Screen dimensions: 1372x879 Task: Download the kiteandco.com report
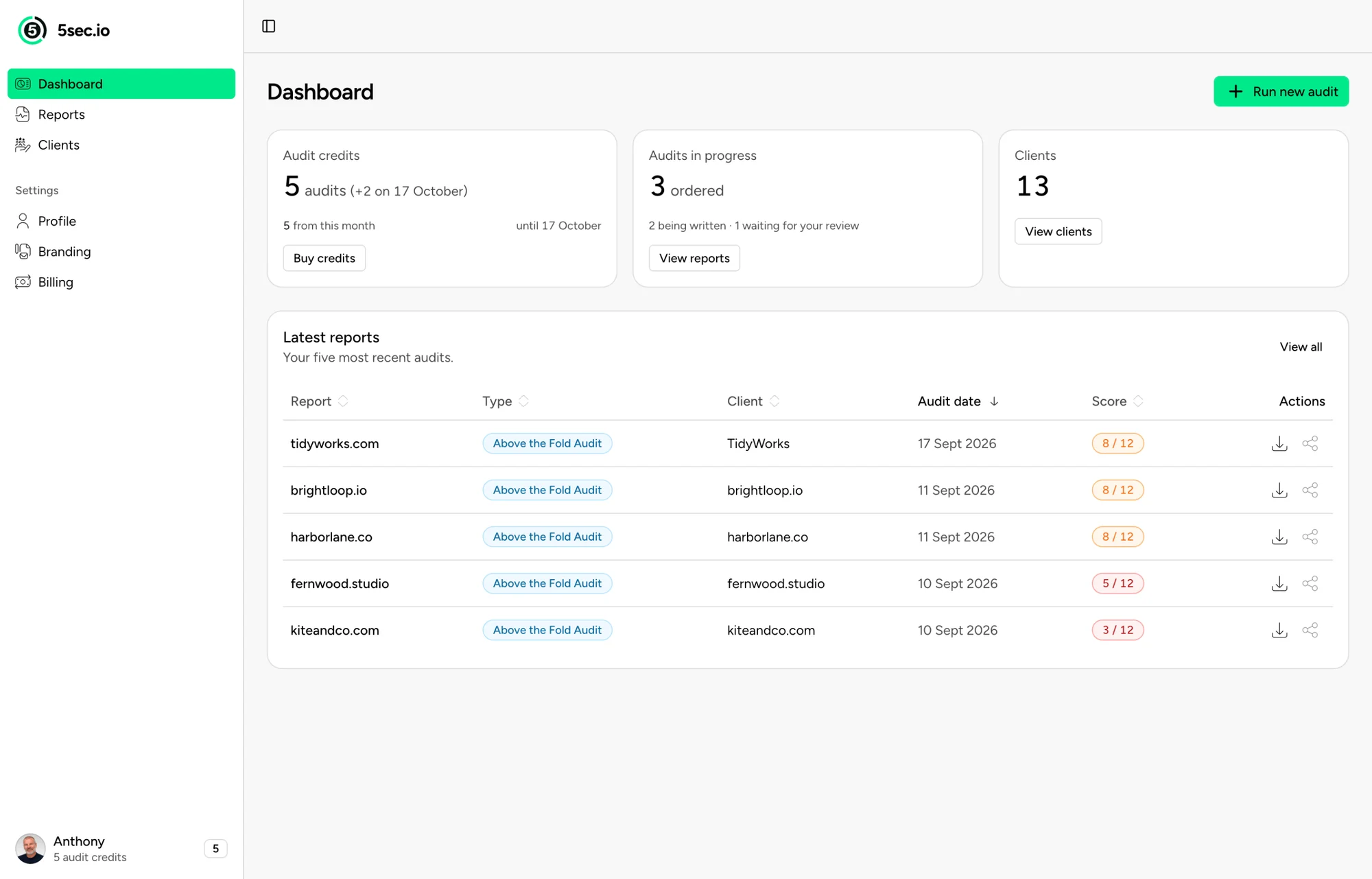tap(1279, 630)
